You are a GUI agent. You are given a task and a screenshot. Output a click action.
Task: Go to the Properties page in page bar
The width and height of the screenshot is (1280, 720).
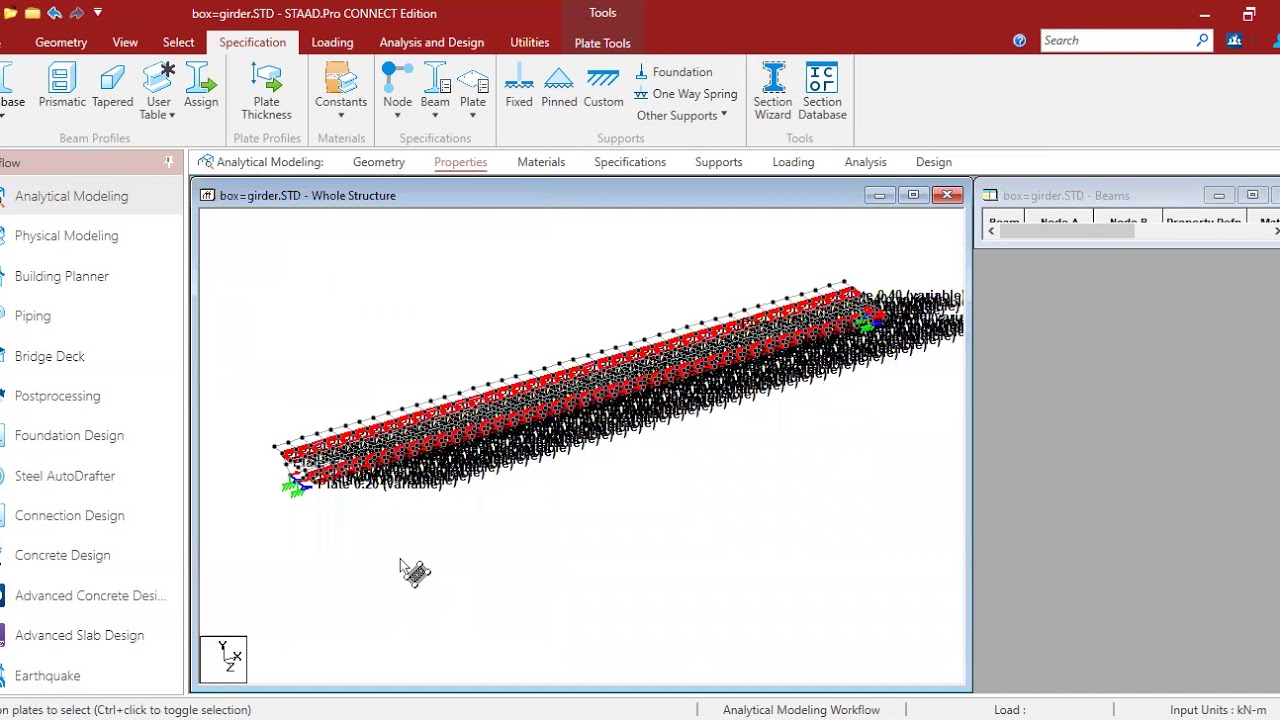(x=460, y=162)
